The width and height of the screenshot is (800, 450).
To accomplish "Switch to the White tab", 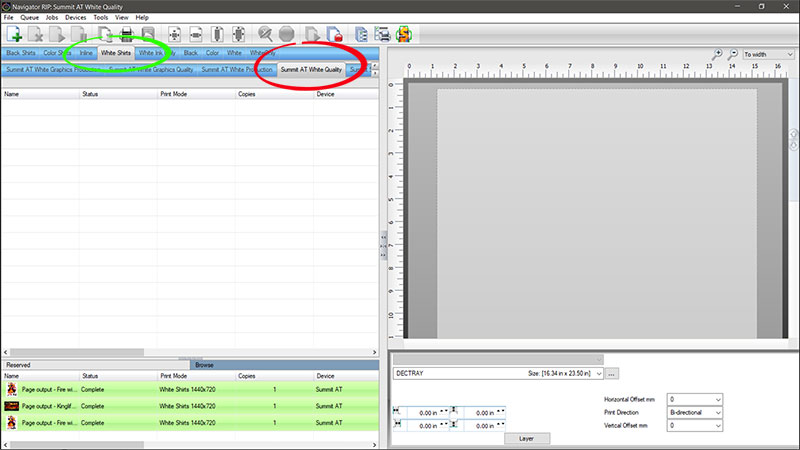I will pos(234,53).
